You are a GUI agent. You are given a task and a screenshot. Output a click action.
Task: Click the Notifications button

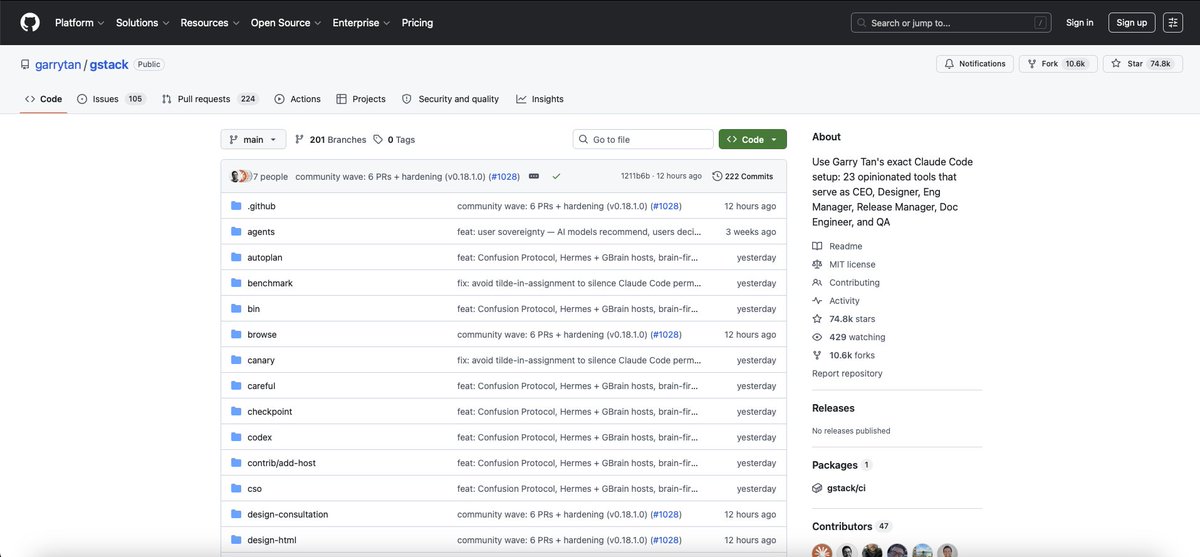(975, 64)
